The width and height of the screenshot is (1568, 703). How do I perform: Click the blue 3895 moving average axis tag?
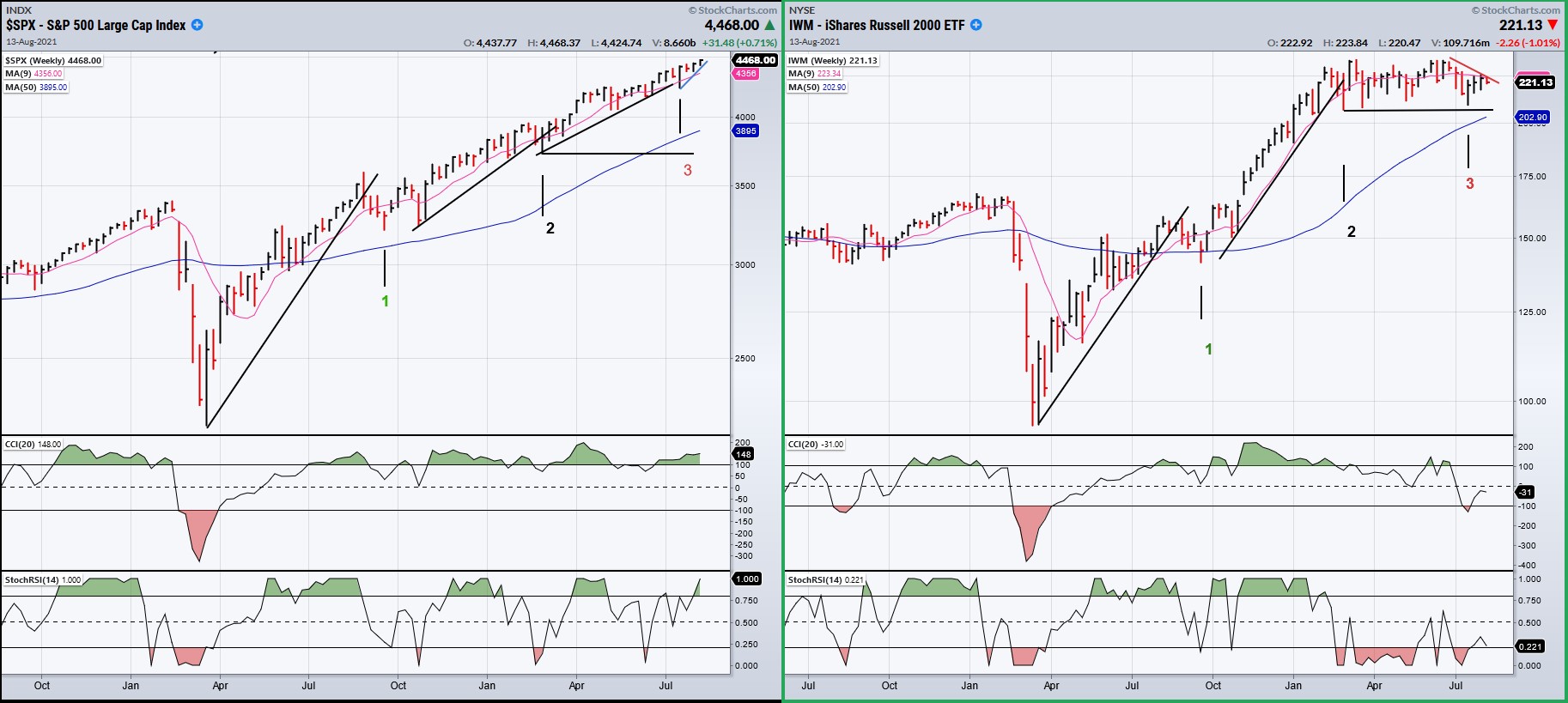[x=745, y=131]
